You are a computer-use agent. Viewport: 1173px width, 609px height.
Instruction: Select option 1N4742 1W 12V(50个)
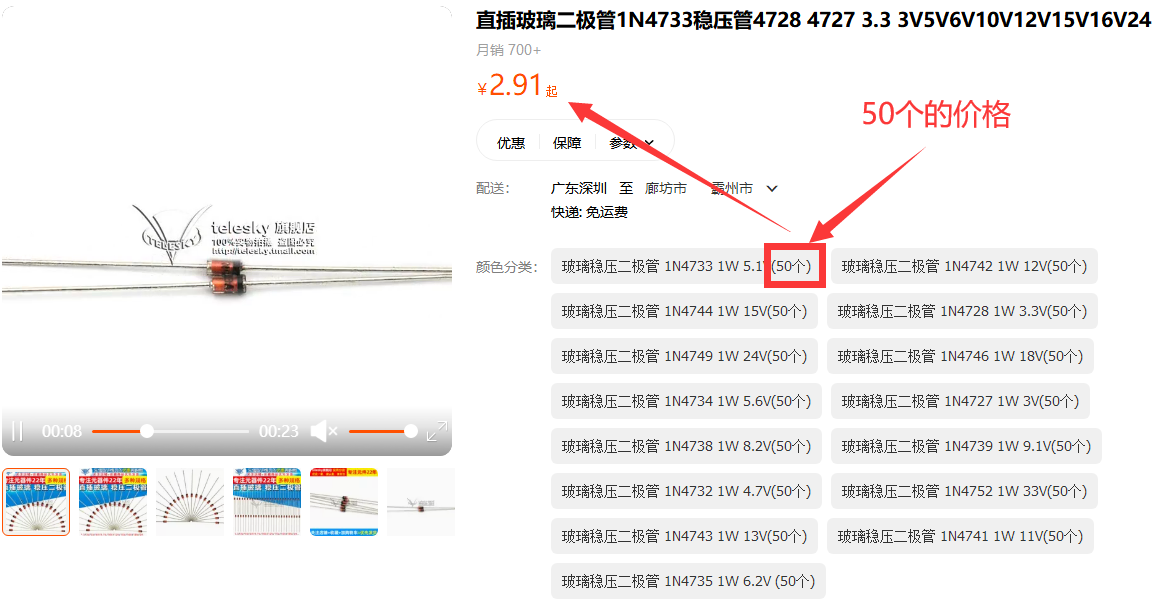(964, 266)
